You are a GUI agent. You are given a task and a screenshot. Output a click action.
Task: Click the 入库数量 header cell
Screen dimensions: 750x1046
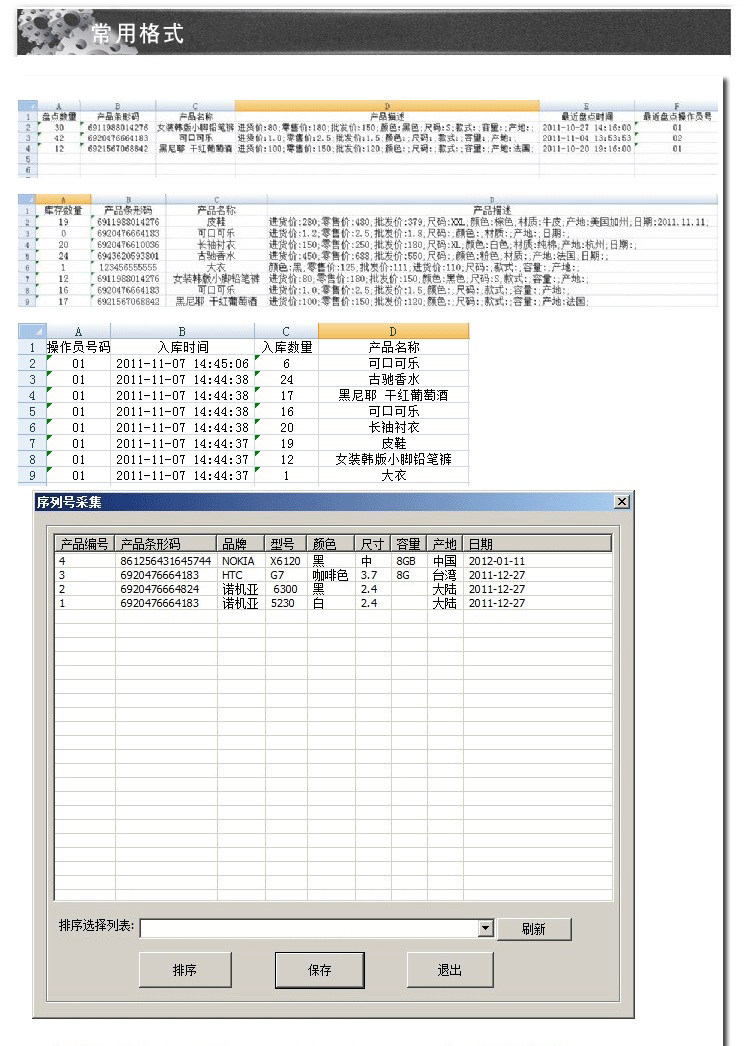coord(286,347)
